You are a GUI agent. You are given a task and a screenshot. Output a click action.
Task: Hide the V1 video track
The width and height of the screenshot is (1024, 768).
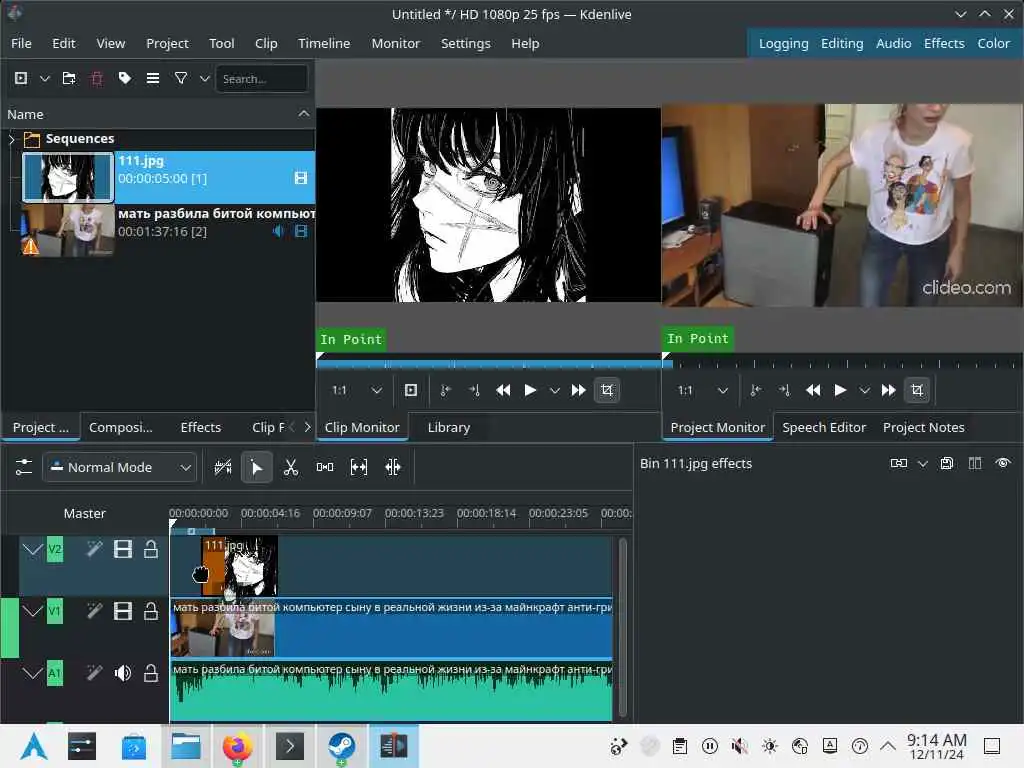123,611
